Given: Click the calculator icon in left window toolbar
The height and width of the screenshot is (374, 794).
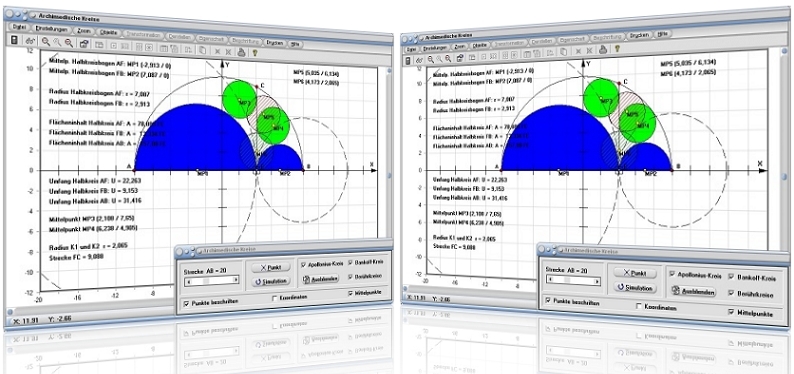Looking at the screenshot, I should [x=14, y=40].
